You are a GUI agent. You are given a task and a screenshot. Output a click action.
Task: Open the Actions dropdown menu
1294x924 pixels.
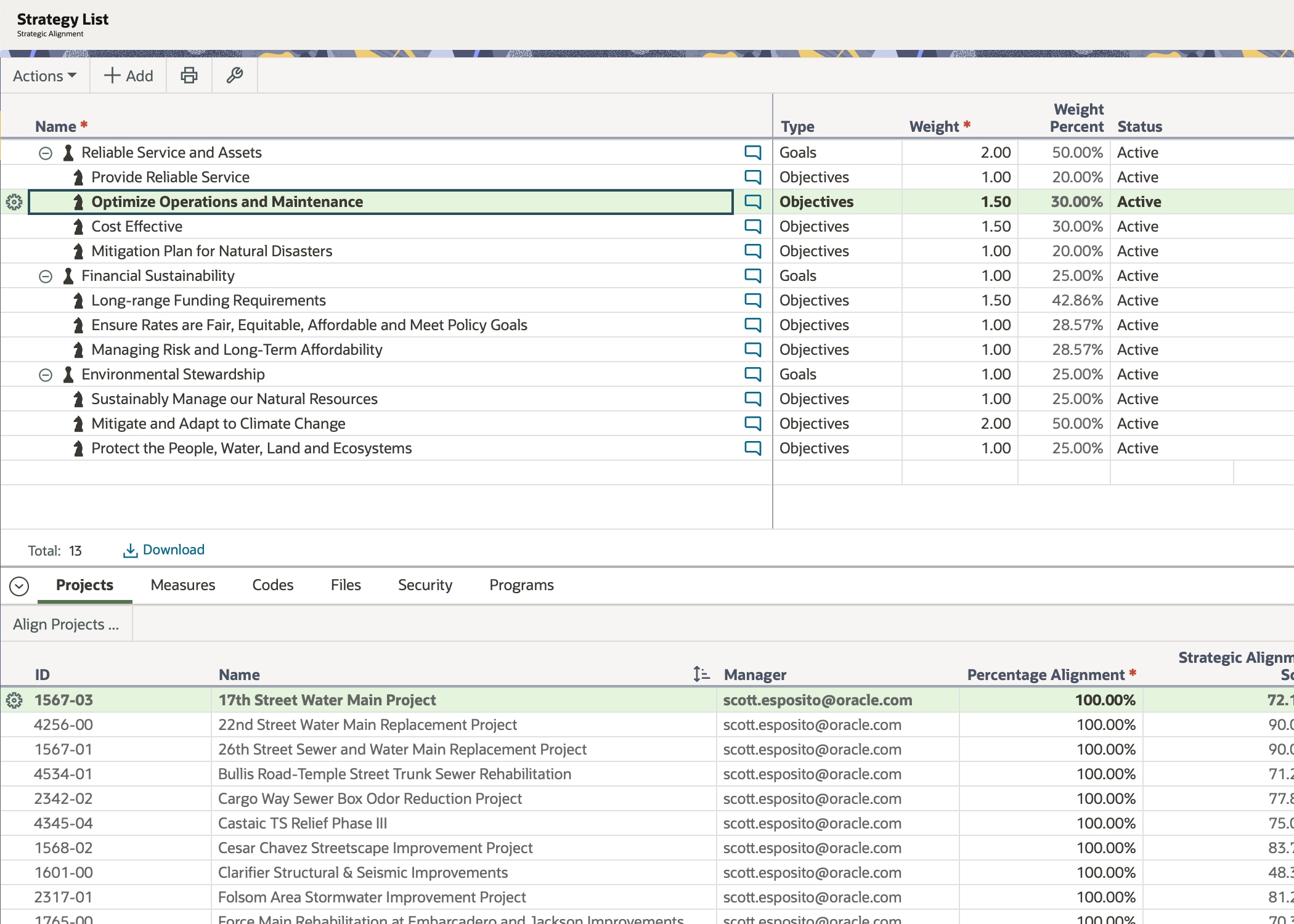(x=45, y=76)
